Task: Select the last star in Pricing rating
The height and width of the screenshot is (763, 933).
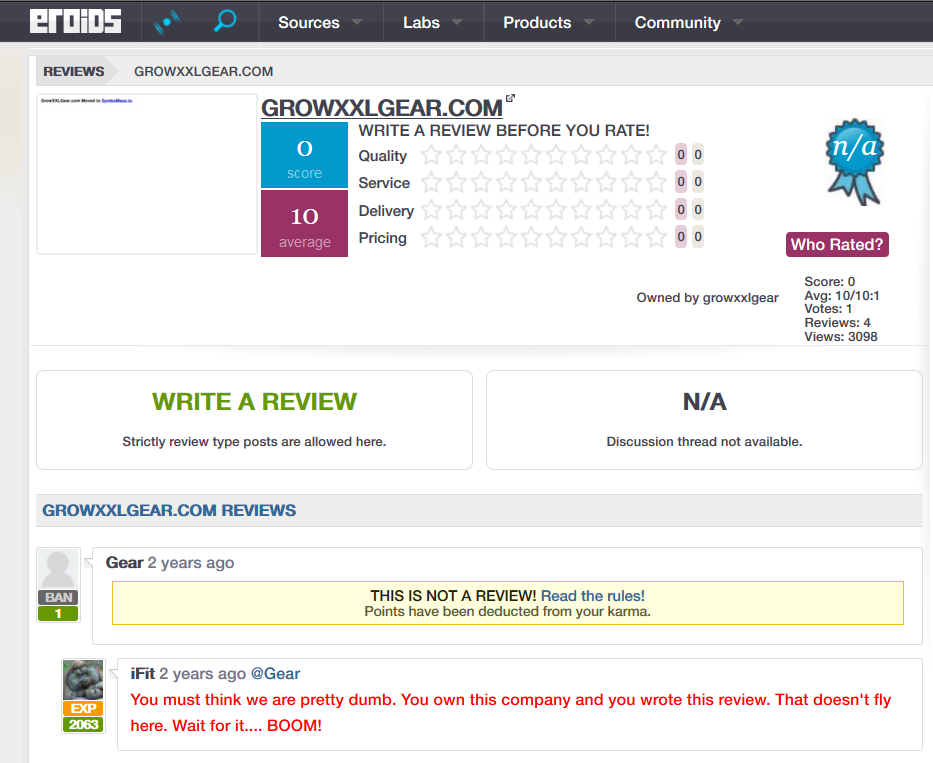Action: coord(656,237)
